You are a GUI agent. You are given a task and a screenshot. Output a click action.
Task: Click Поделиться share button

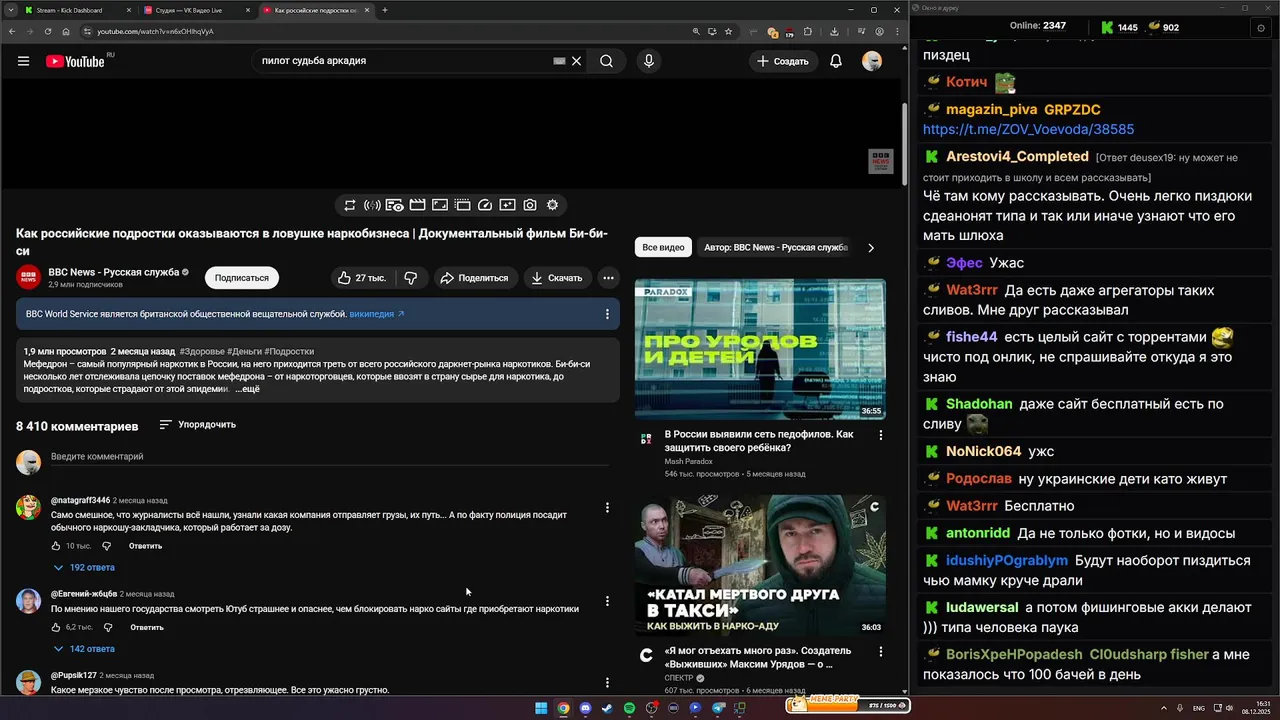point(475,278)
